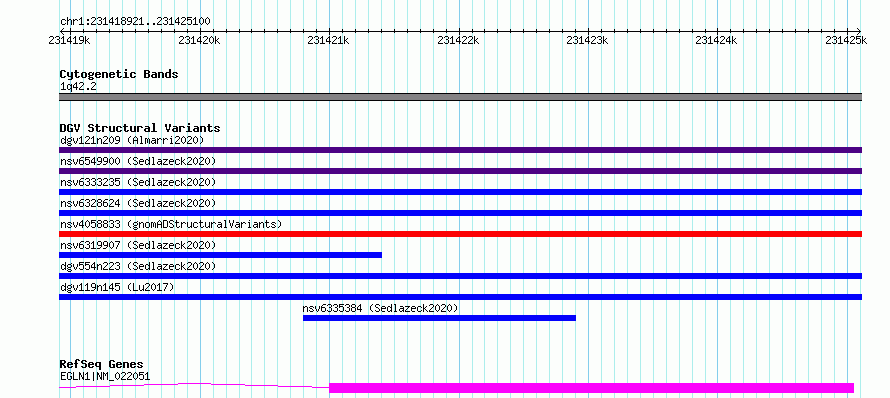
Task: Open the dgv119n145 (Lu2017) label
Action: pyautogui.click(x=117, y=287)
